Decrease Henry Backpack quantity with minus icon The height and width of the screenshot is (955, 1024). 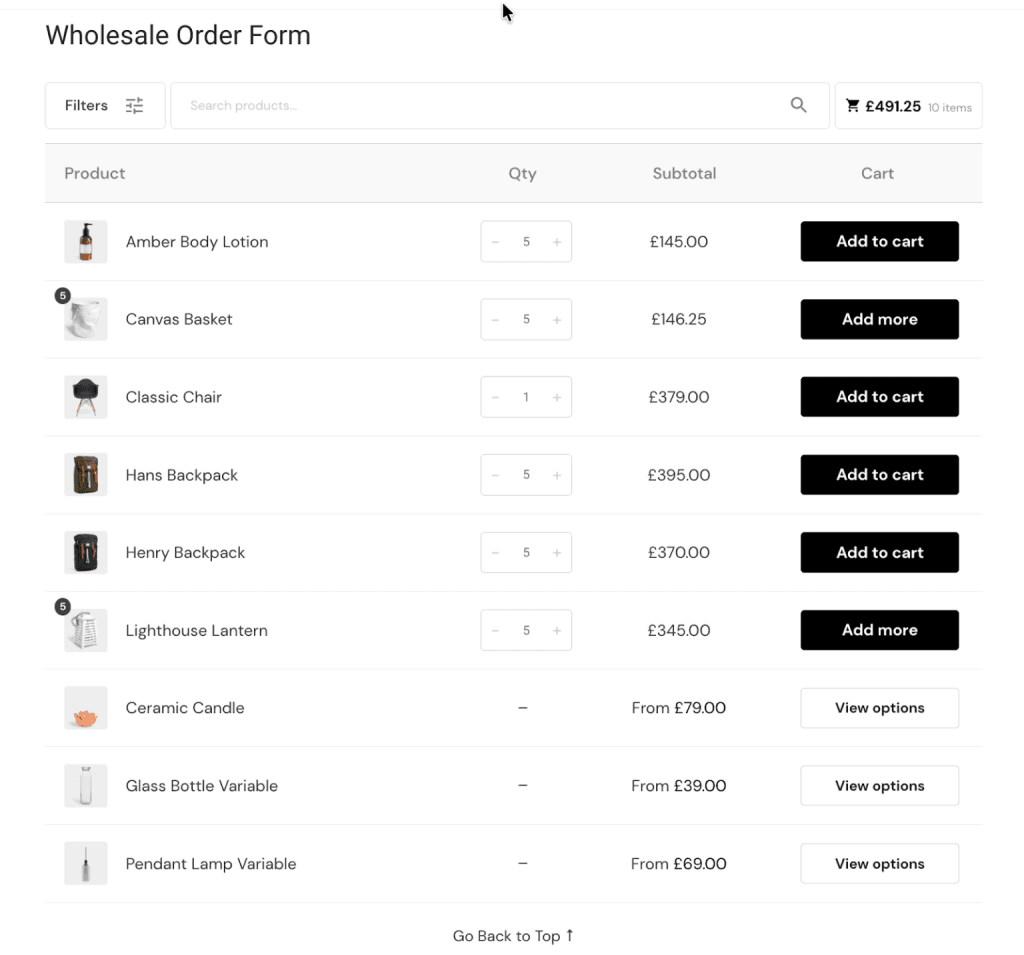[x=495, y=552]
